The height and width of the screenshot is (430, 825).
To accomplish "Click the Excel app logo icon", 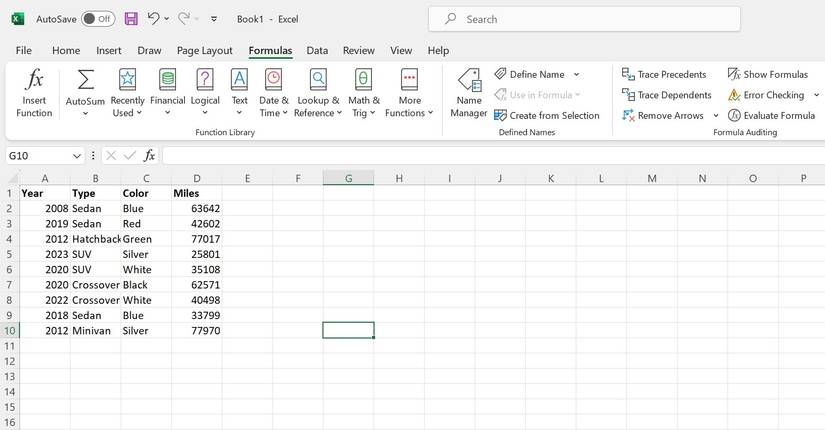I will click(18, 19).
